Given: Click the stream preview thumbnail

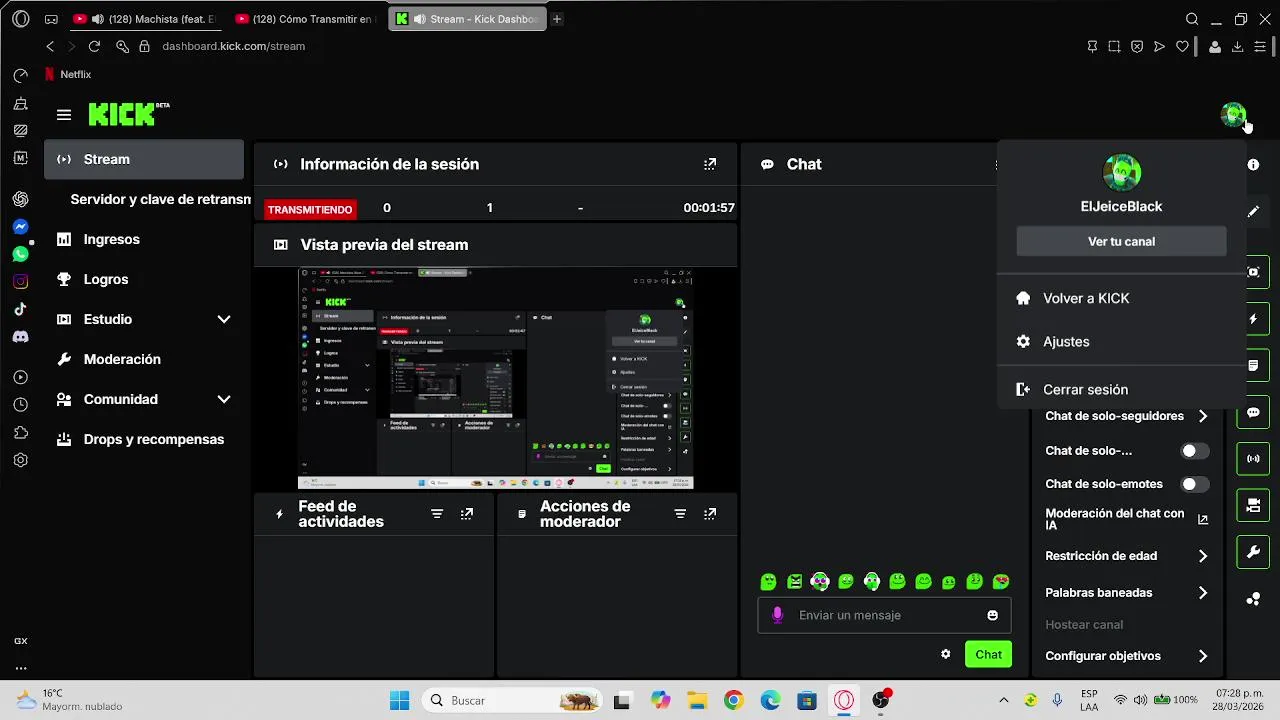Looking at the screenshot, I should pos(495,379).
